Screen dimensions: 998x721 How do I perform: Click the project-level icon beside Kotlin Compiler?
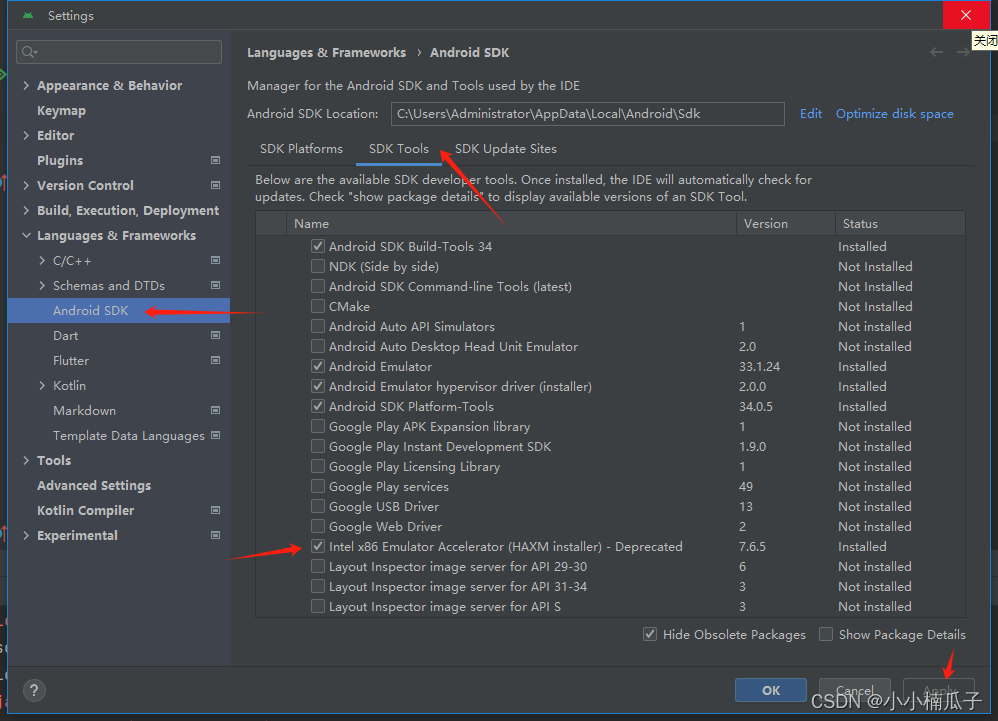215,510
